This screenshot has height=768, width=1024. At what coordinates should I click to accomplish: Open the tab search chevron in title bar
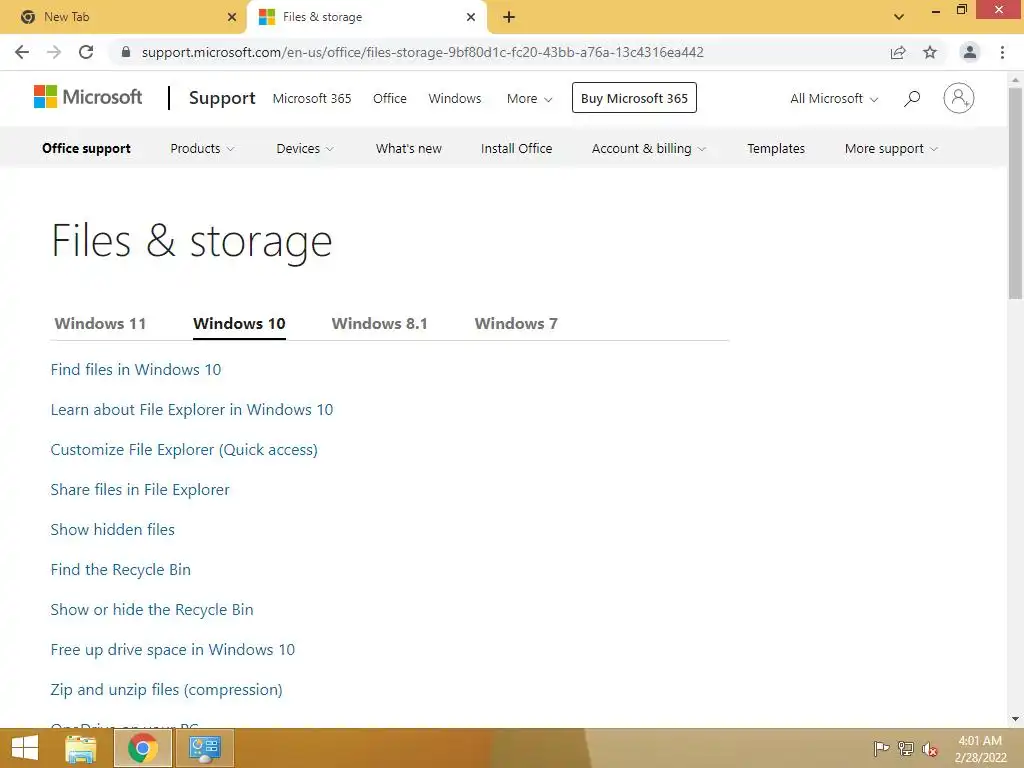[899, 17]
